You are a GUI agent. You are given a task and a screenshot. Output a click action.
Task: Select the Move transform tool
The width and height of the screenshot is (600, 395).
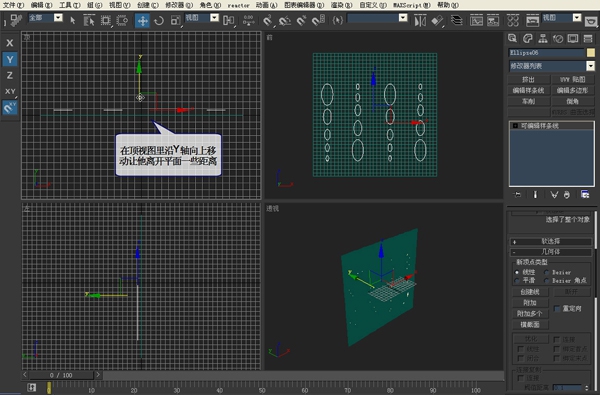pos(142,20)
